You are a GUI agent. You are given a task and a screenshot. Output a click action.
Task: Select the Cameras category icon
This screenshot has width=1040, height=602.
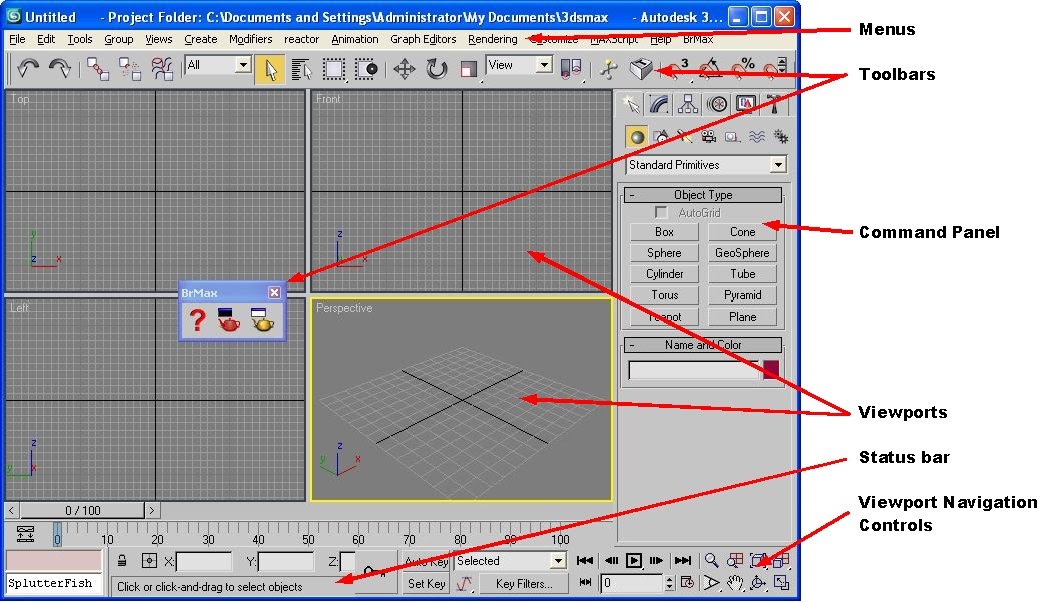[709, 137]
